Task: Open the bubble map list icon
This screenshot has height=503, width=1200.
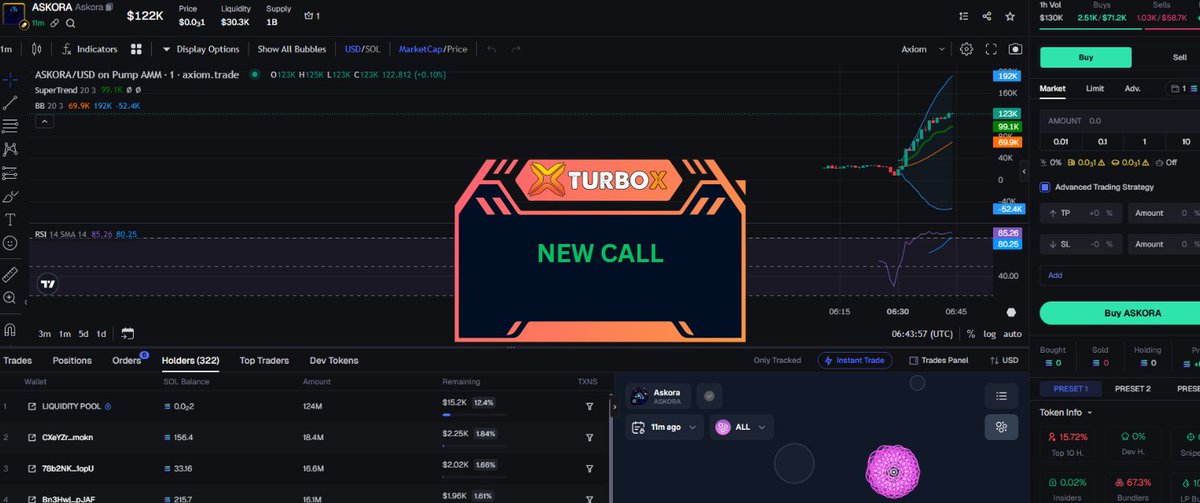Action: pyautogui.click(x=1000, y=396)
